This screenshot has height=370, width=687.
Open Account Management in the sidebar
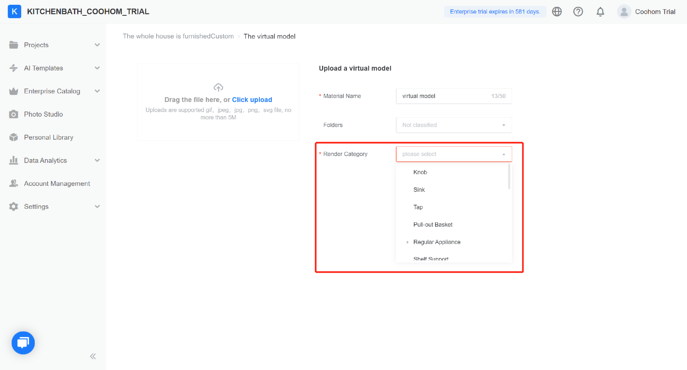click(57, 183)
